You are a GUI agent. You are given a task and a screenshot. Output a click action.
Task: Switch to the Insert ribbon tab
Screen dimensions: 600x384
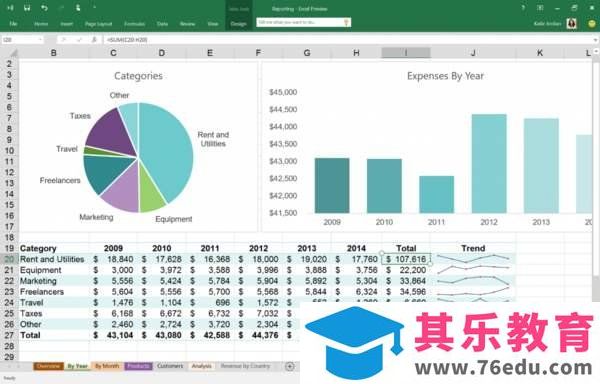point(66,24)
